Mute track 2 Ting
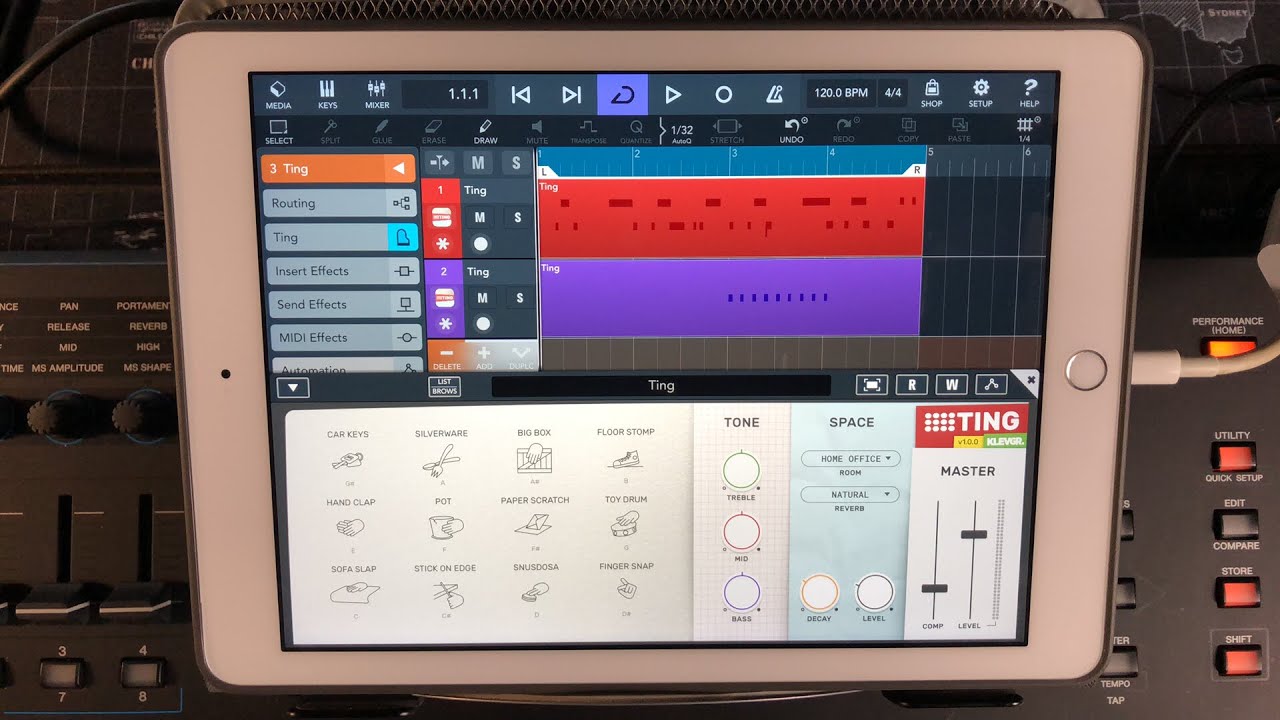The height and width of the screenshot is (720, 1280). 483,298
